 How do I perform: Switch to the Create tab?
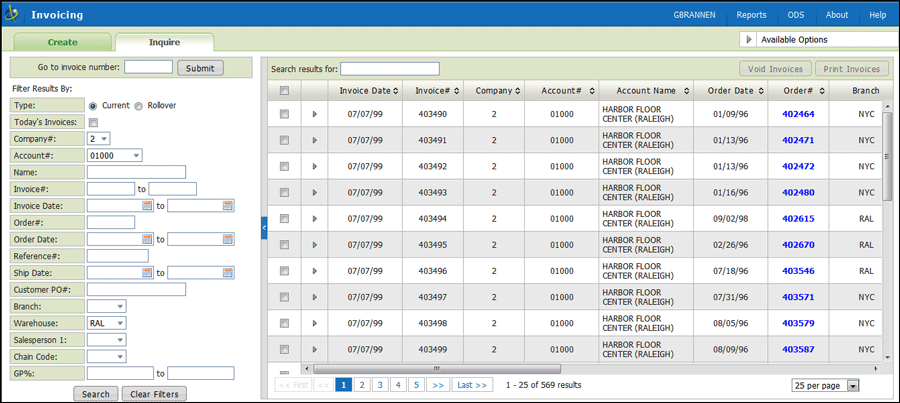pos(62,42)
